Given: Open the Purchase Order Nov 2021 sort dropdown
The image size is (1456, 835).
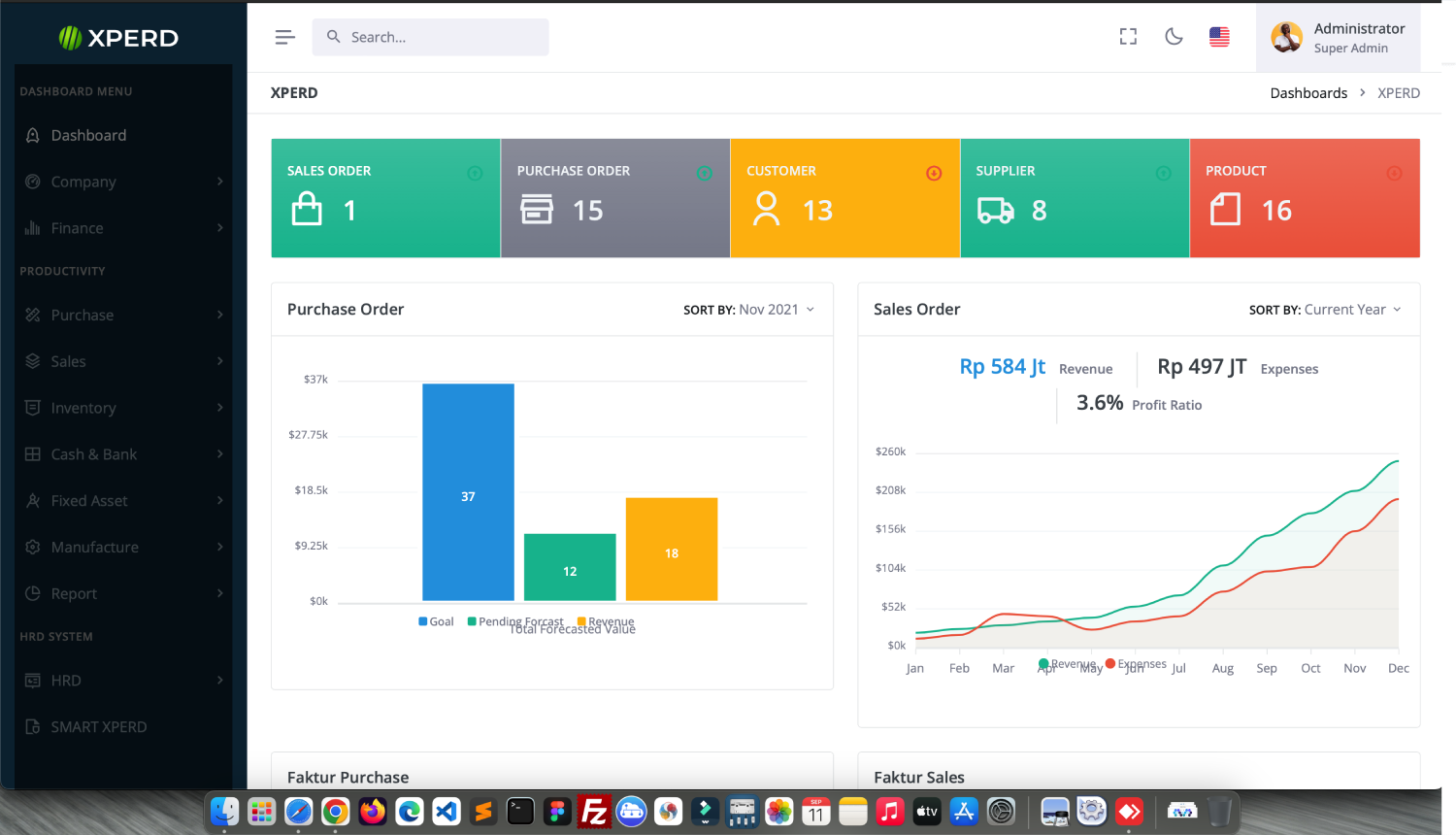Looking at the screenshot, I should pos(749,310).
